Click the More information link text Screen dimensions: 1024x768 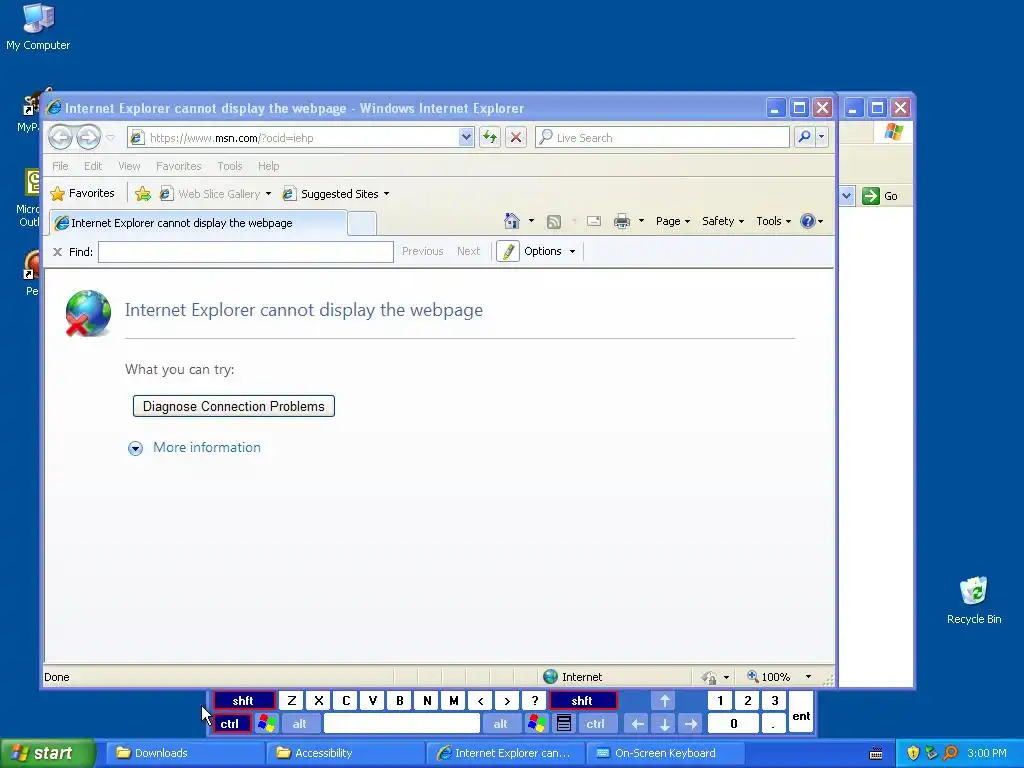pos(206,447)
